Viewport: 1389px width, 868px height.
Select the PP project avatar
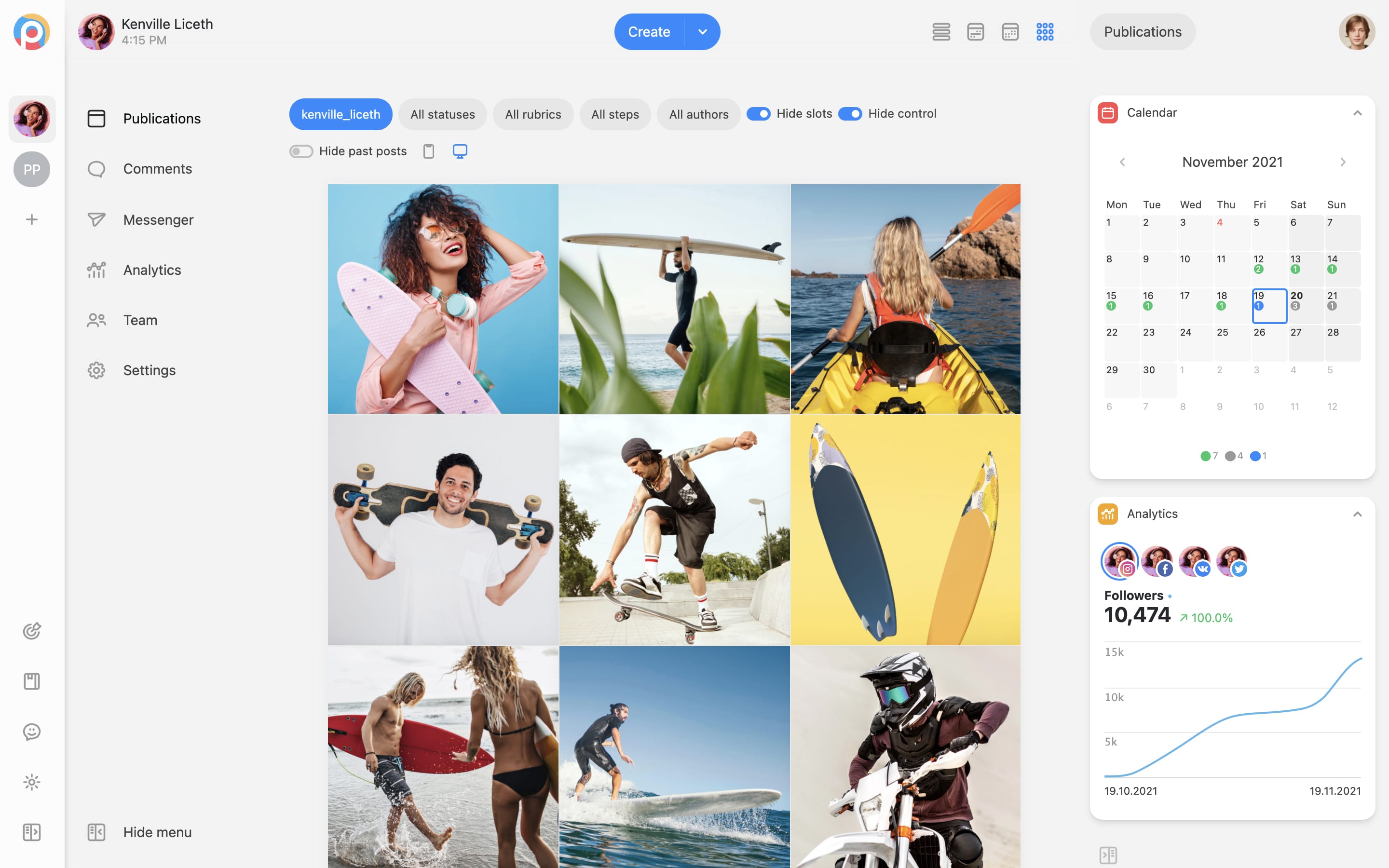31,169
